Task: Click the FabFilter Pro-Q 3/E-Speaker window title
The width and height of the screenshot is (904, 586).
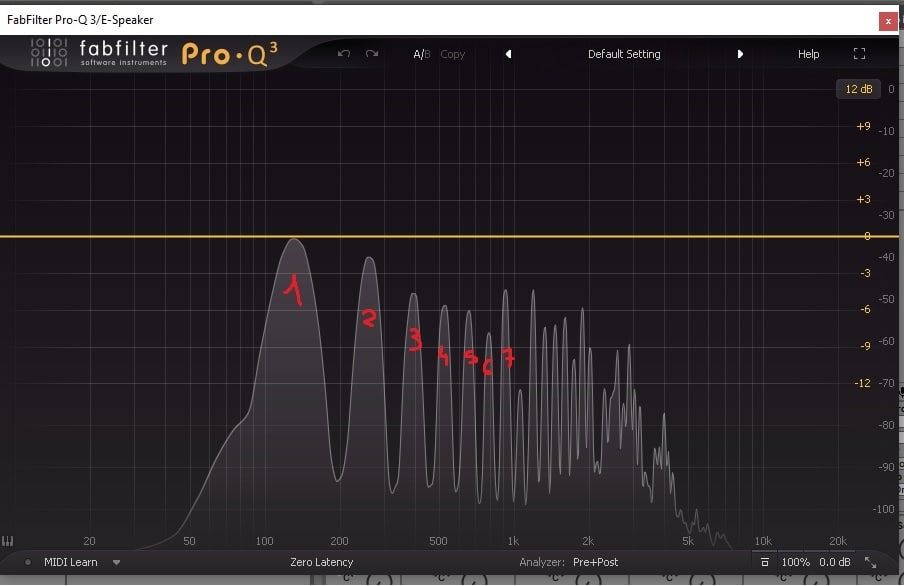Action: [x=80, y=20]
